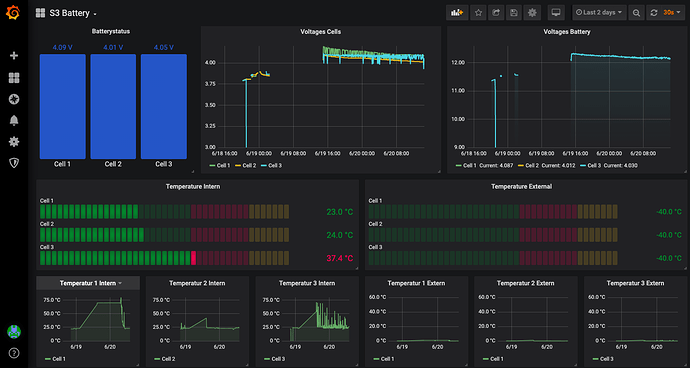The height and width of the screenshot is (368, 690).
Task: Expand the S3 Battery dashboard dropdown
Action: (x=66, y=13)
